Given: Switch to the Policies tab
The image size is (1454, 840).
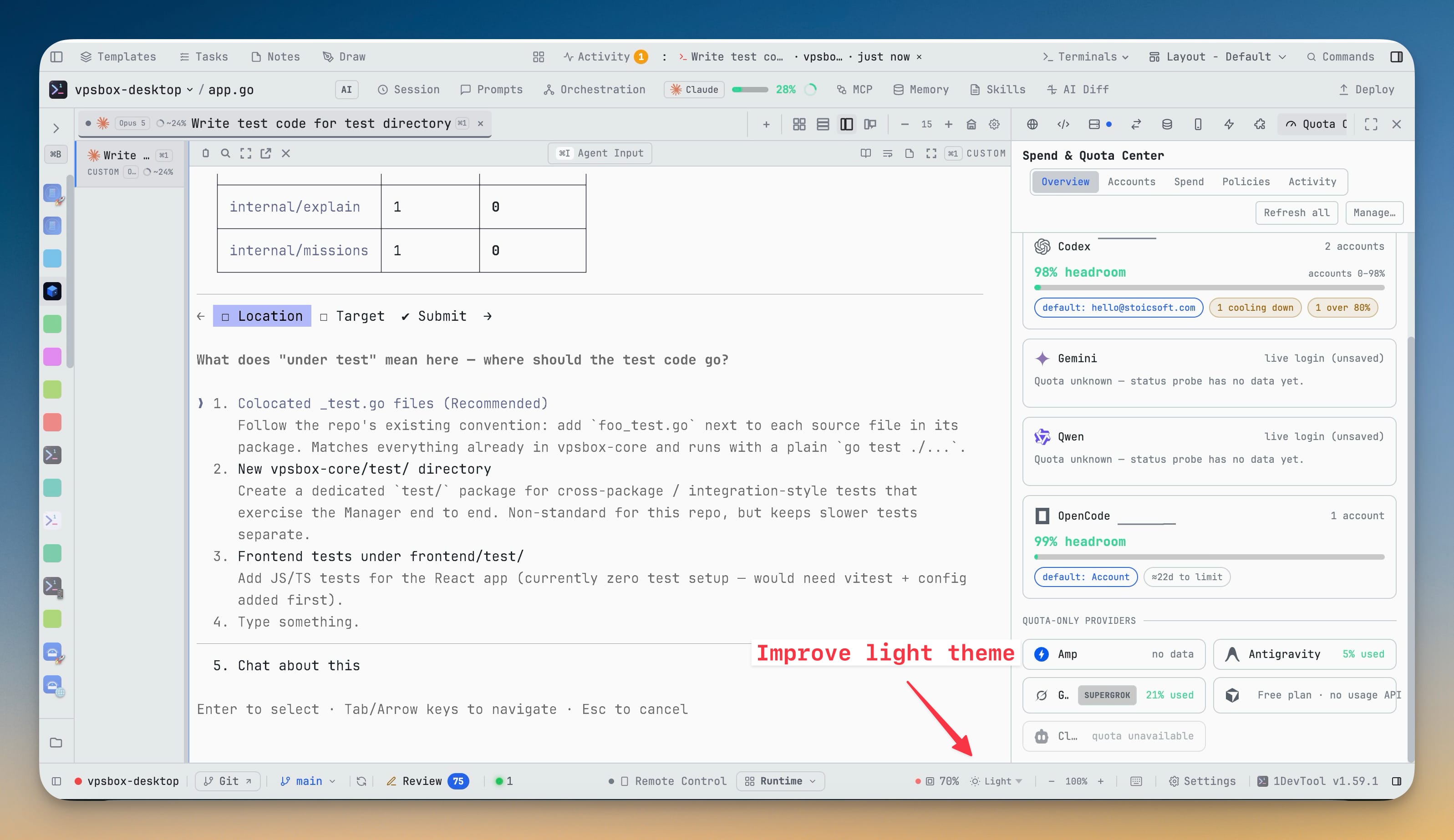Looking at the screenshot, I should point(1246,182).
